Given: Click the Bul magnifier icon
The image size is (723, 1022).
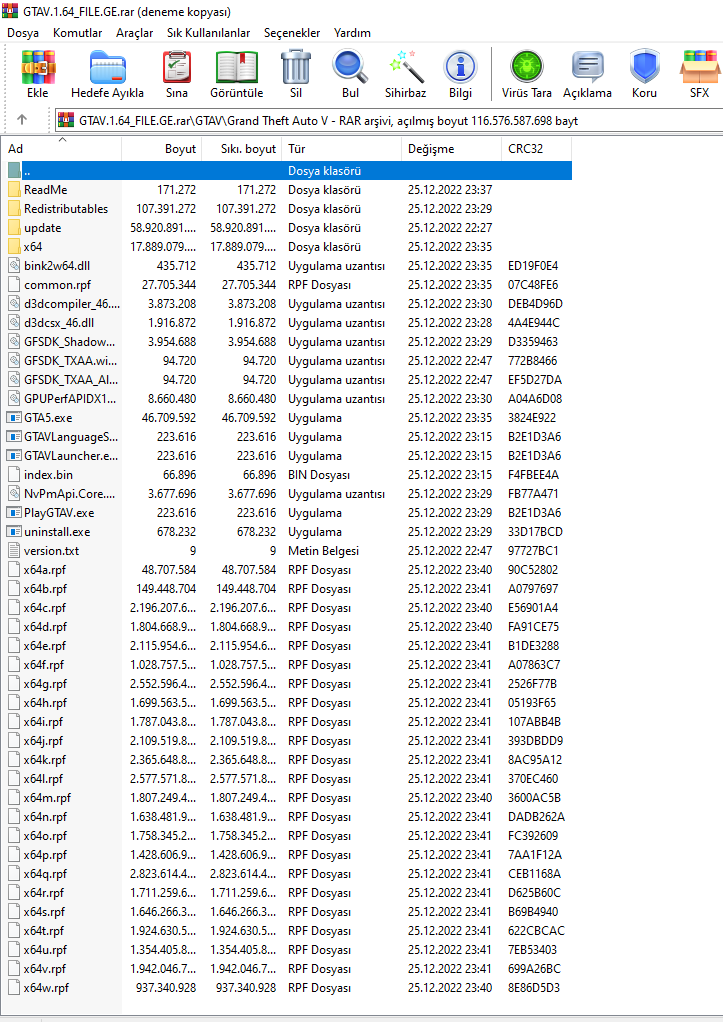Looking at the screenshot, I should (x=350, y=67).
